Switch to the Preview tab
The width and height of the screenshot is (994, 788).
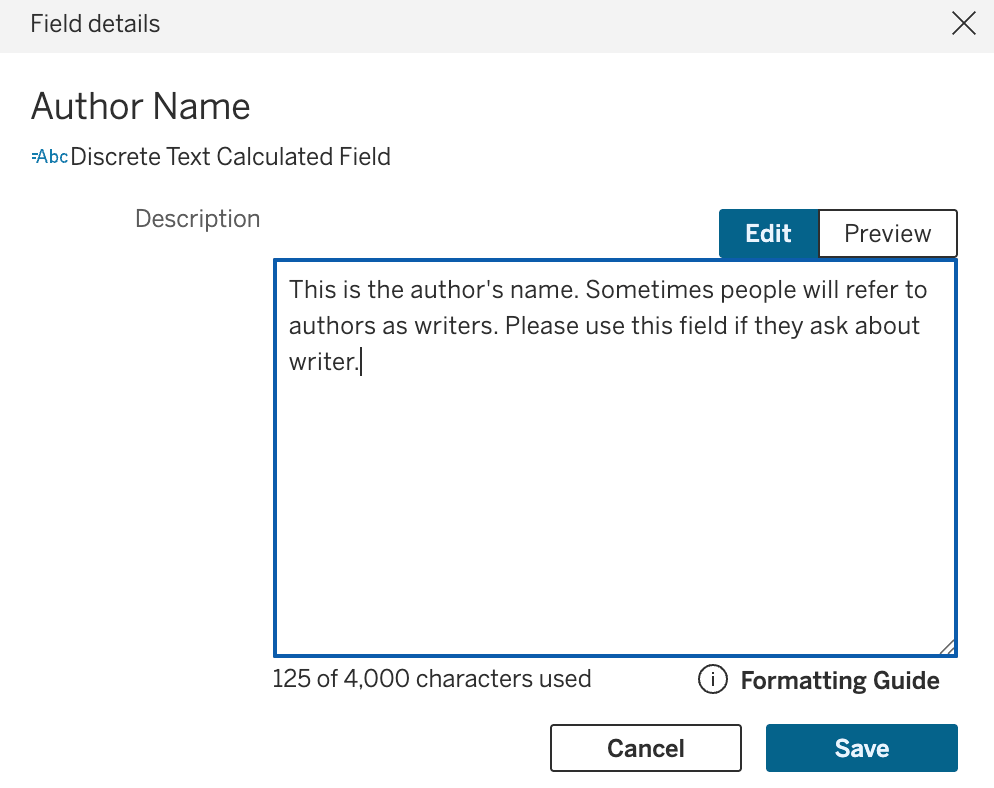coord(888,233)
